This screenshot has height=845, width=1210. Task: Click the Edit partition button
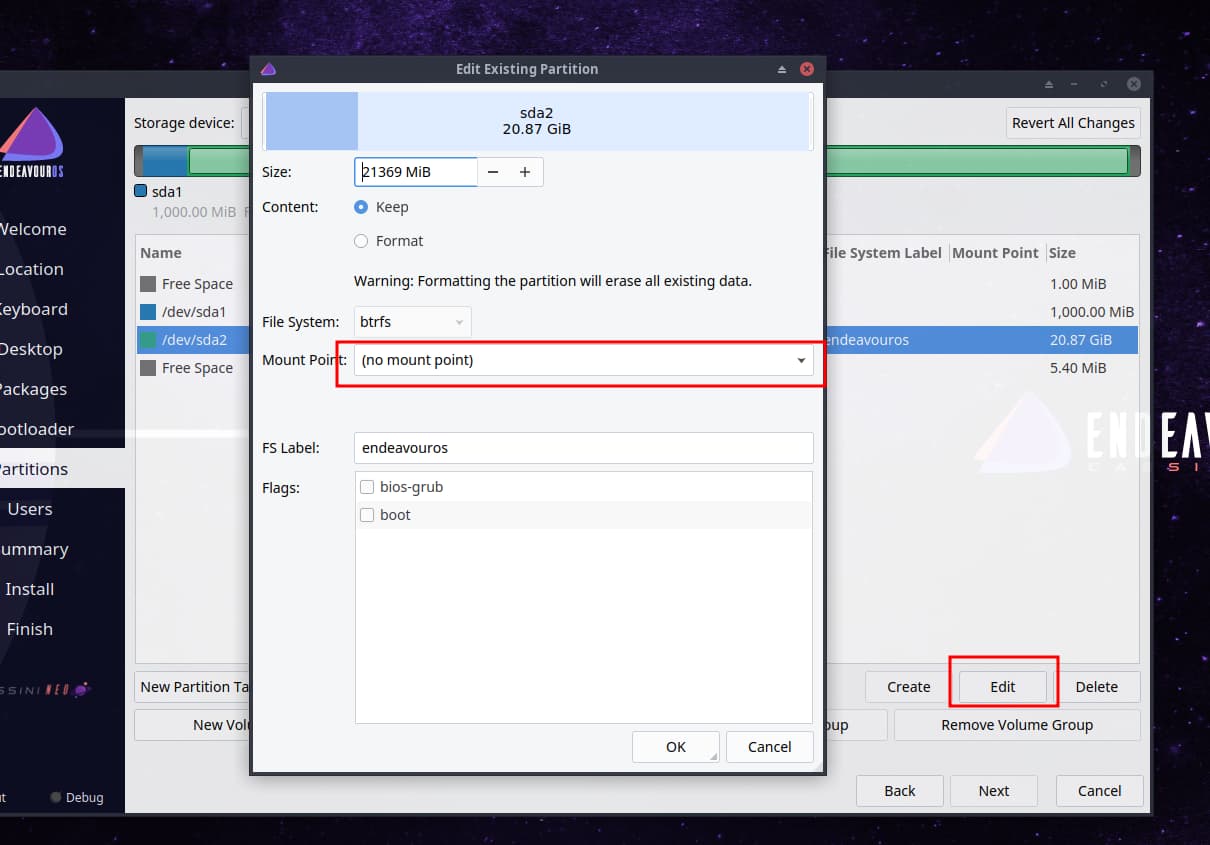point(1003,687)
